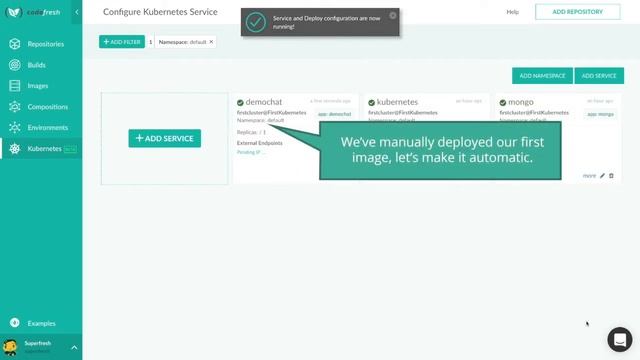640x360 pixels.
Task: Open the Examples link in the sidebar
Action: 41,323
